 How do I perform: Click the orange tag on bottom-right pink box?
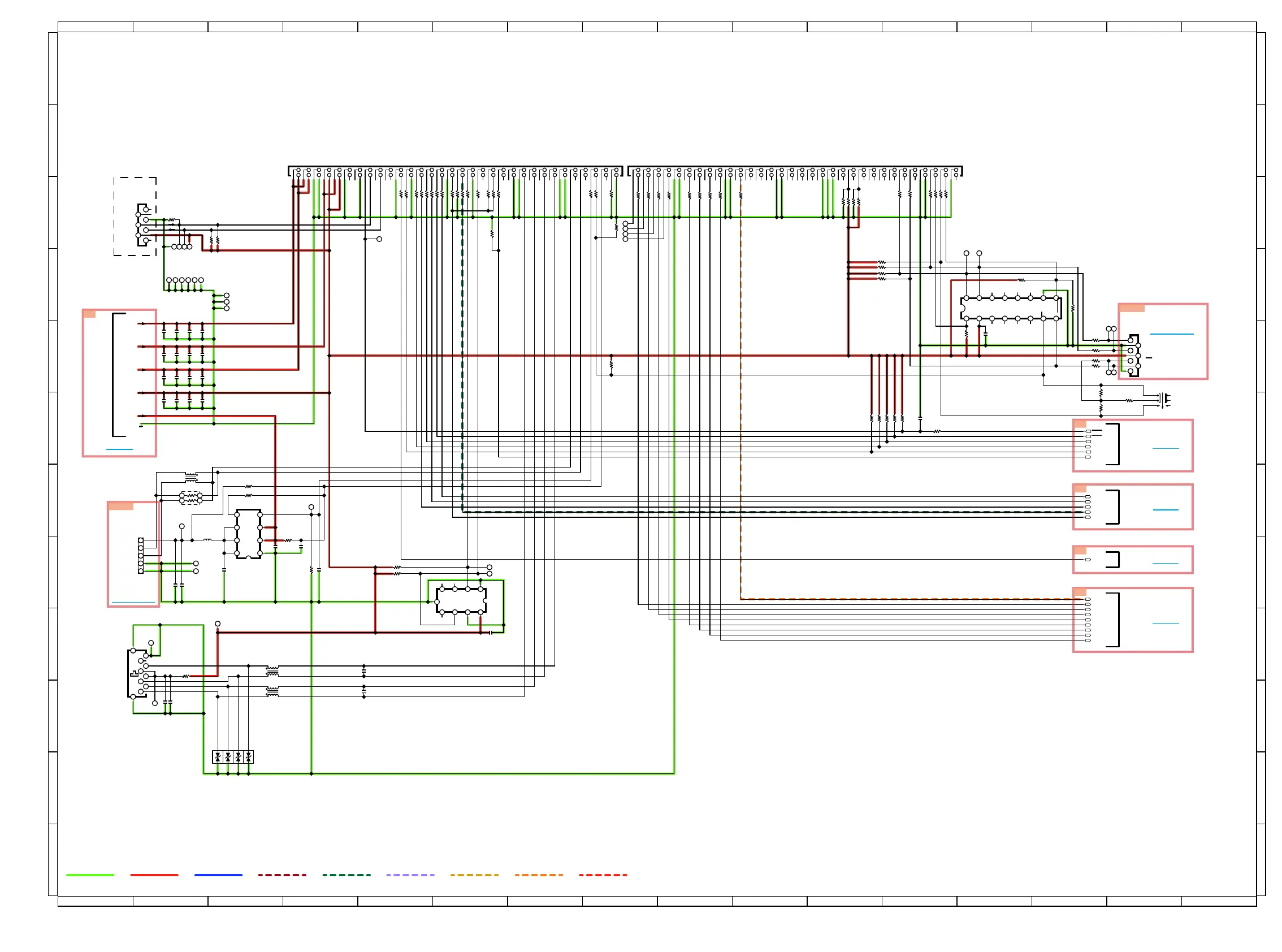pos(1079,591)
